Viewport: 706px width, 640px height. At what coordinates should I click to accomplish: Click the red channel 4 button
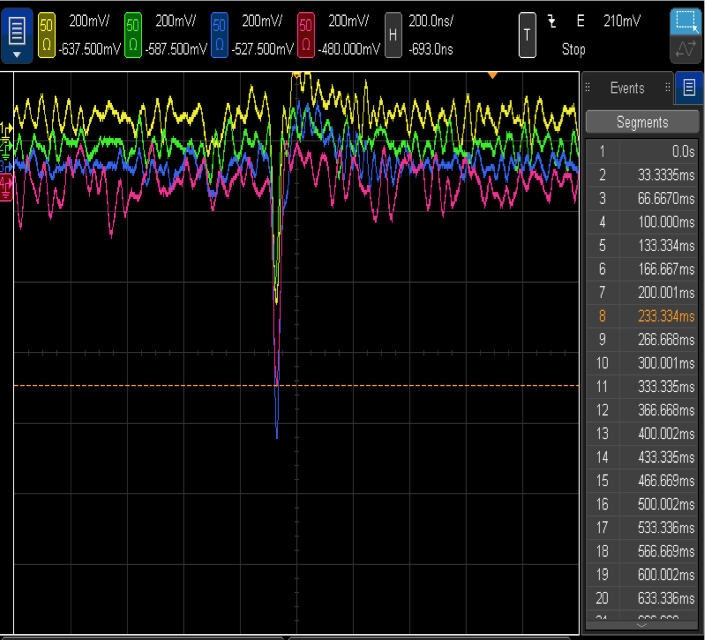click(307, 35)
